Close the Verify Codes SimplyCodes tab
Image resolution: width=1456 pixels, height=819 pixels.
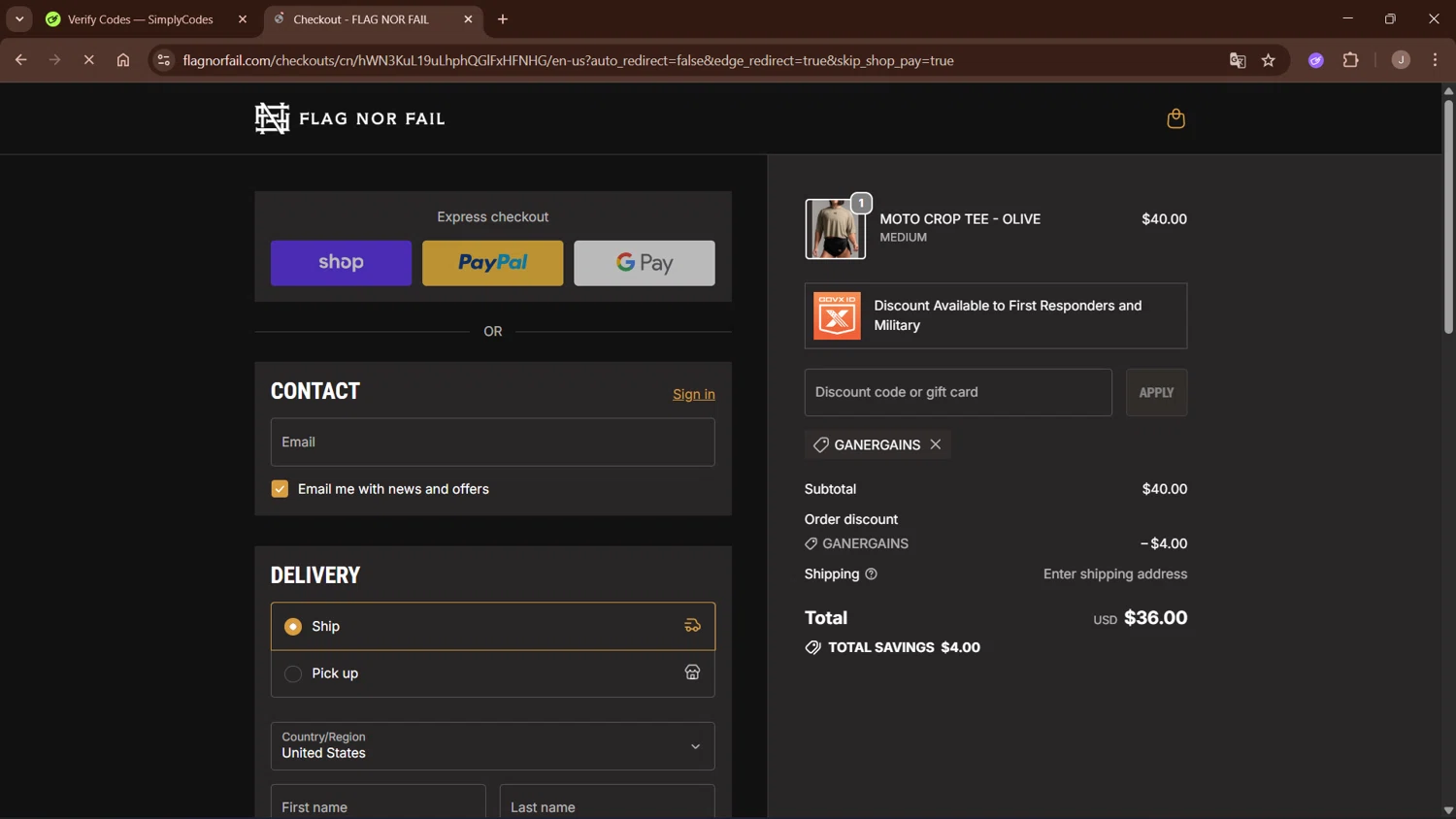pos(243,19)
